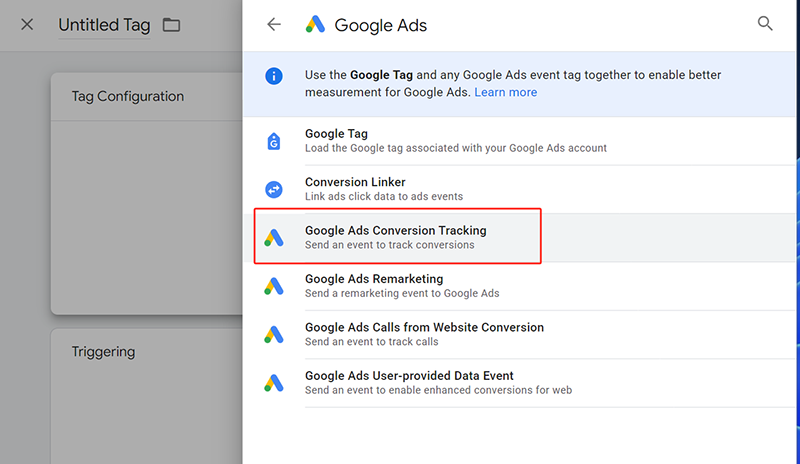Viewport: 800px width, 464px height.
Task: Open search with the magnifier icon
Action: pos(765,24)
